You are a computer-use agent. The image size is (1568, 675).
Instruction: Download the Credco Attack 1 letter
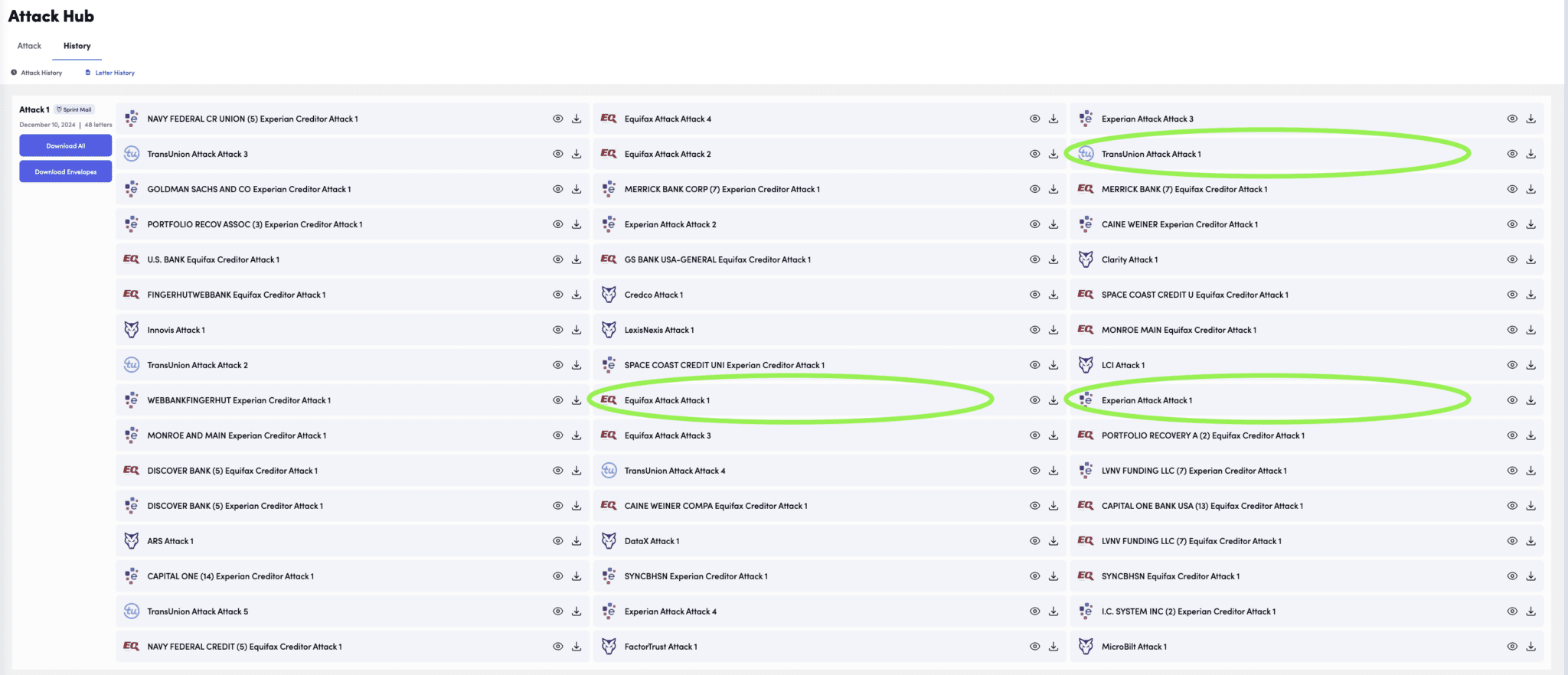(x=1053, y=295)
